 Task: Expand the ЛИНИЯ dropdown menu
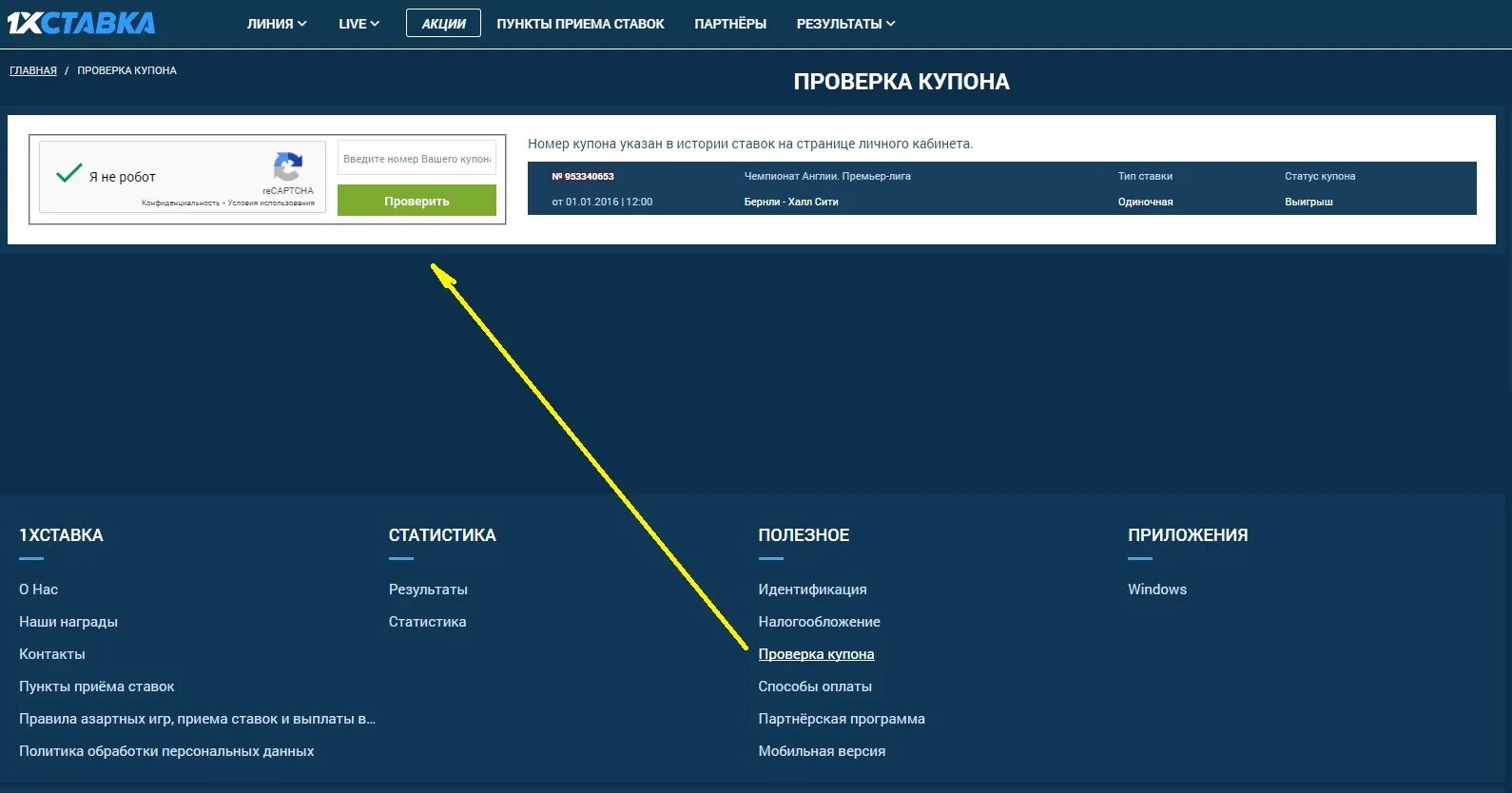click(x=277, y=24)
